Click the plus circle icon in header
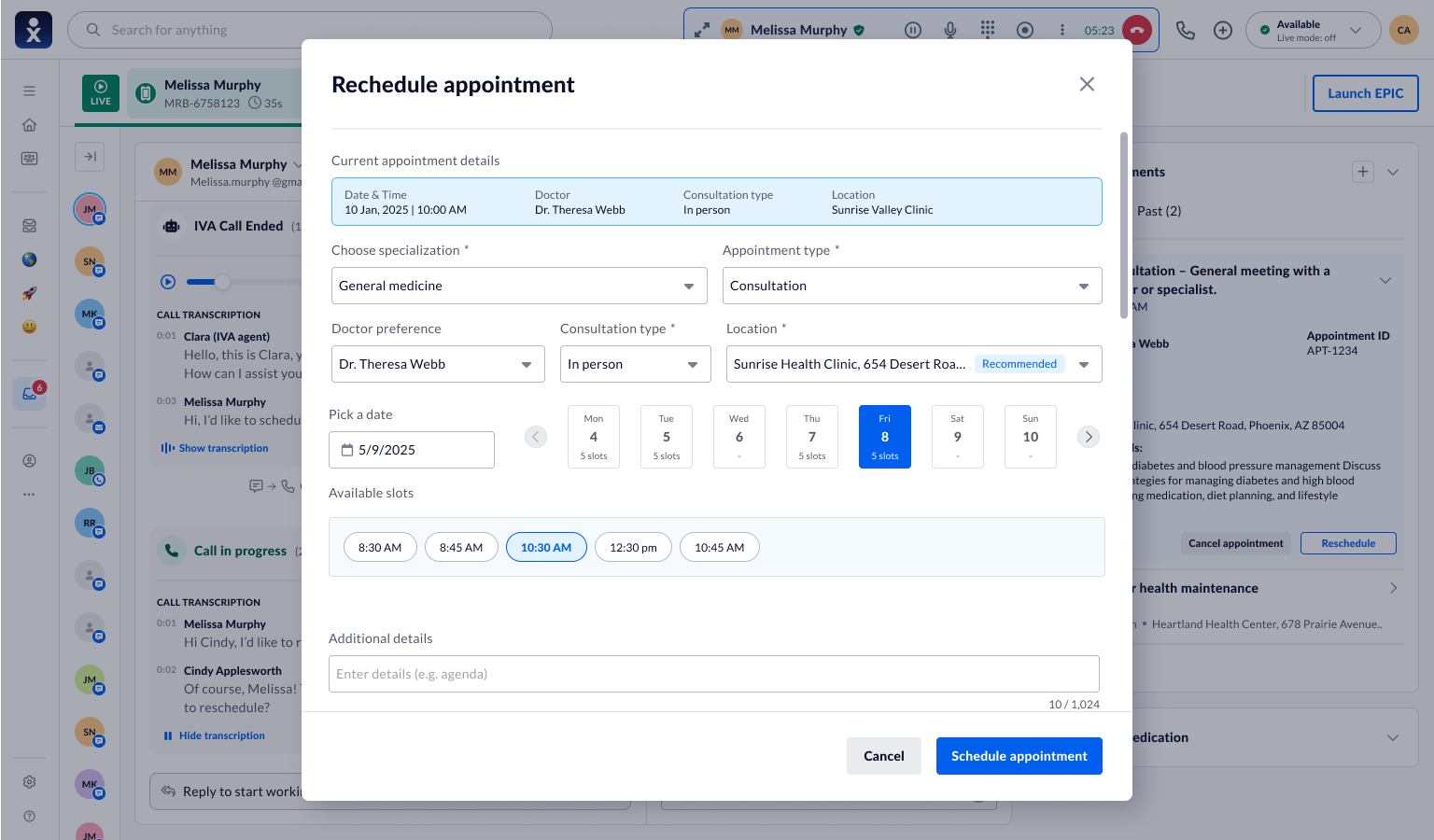1434x840 pixels. [x=1223, y=30]
